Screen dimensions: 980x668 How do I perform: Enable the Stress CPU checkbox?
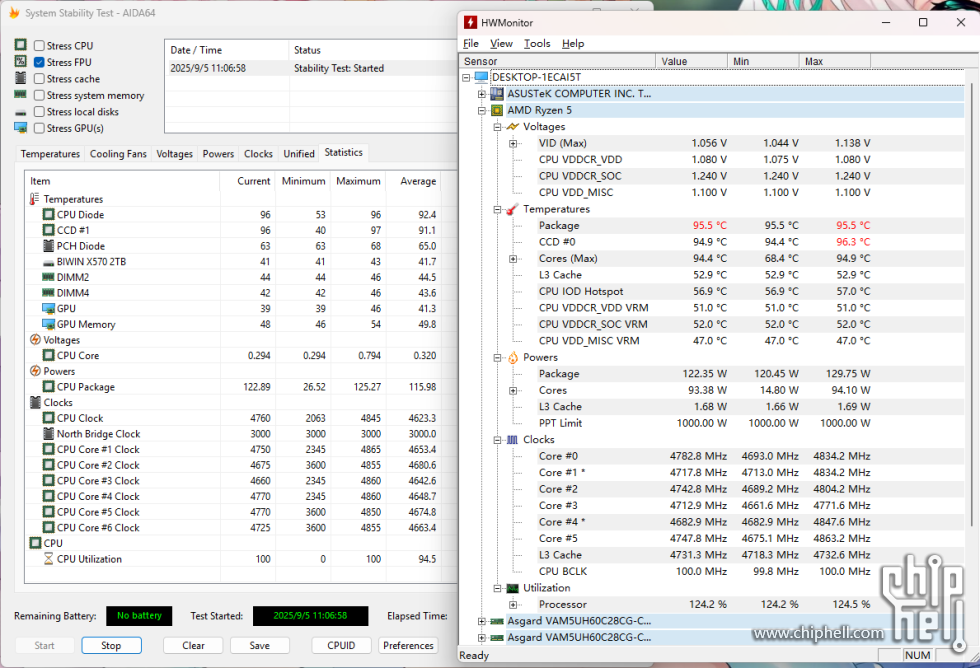[39, 46]
